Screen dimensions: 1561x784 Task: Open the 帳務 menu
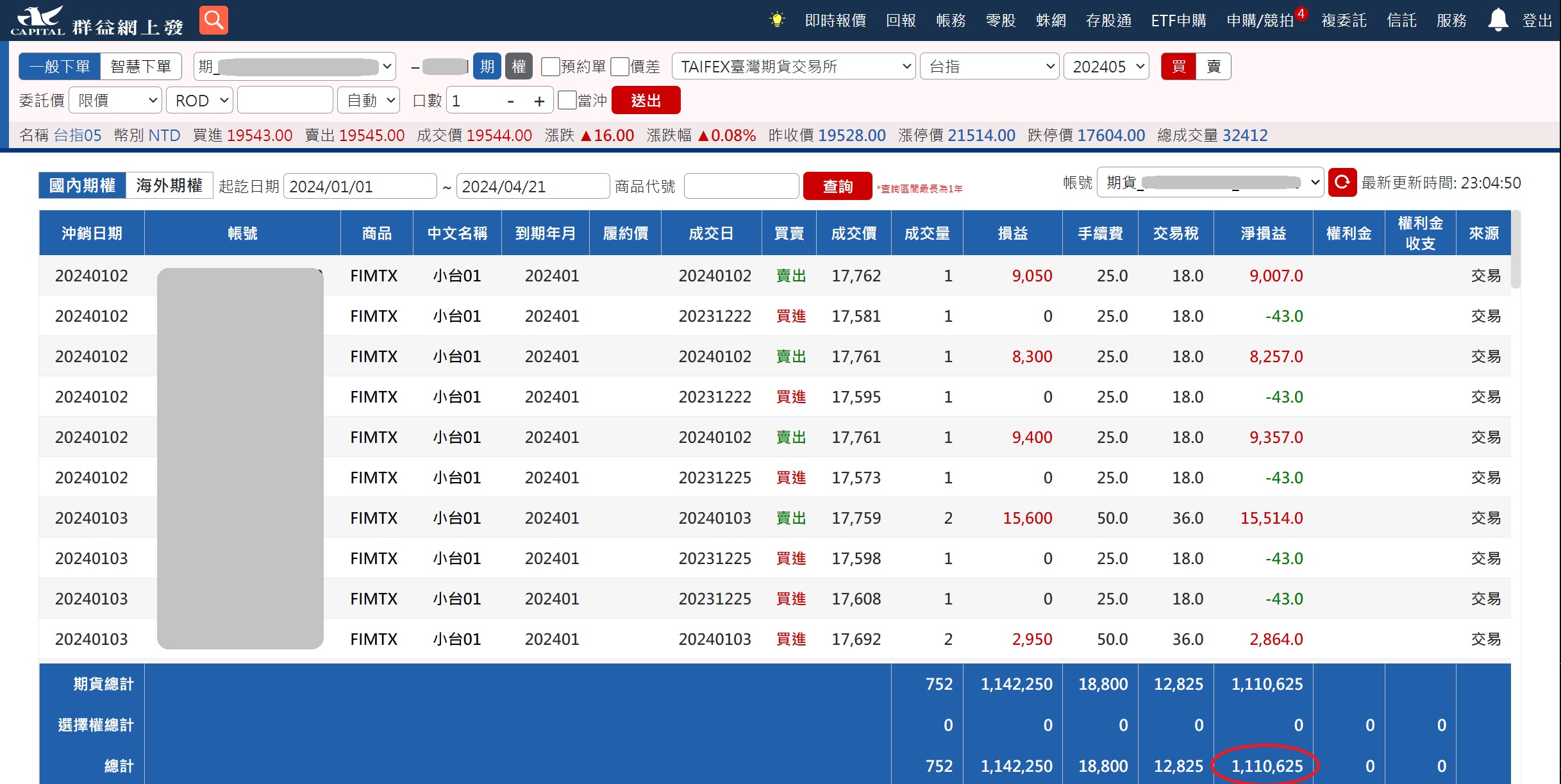tap(951, 21)
